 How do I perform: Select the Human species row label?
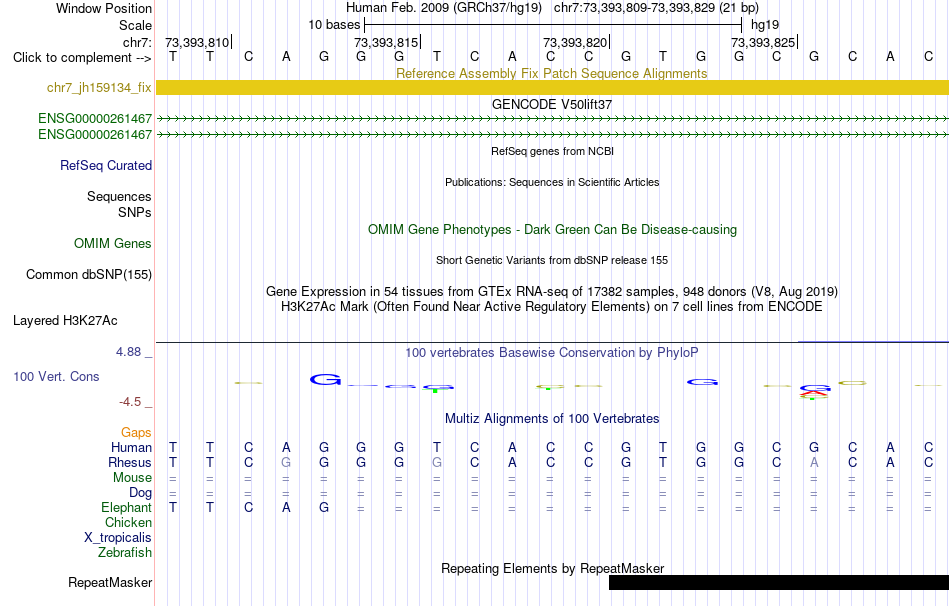tap(131, 447)
